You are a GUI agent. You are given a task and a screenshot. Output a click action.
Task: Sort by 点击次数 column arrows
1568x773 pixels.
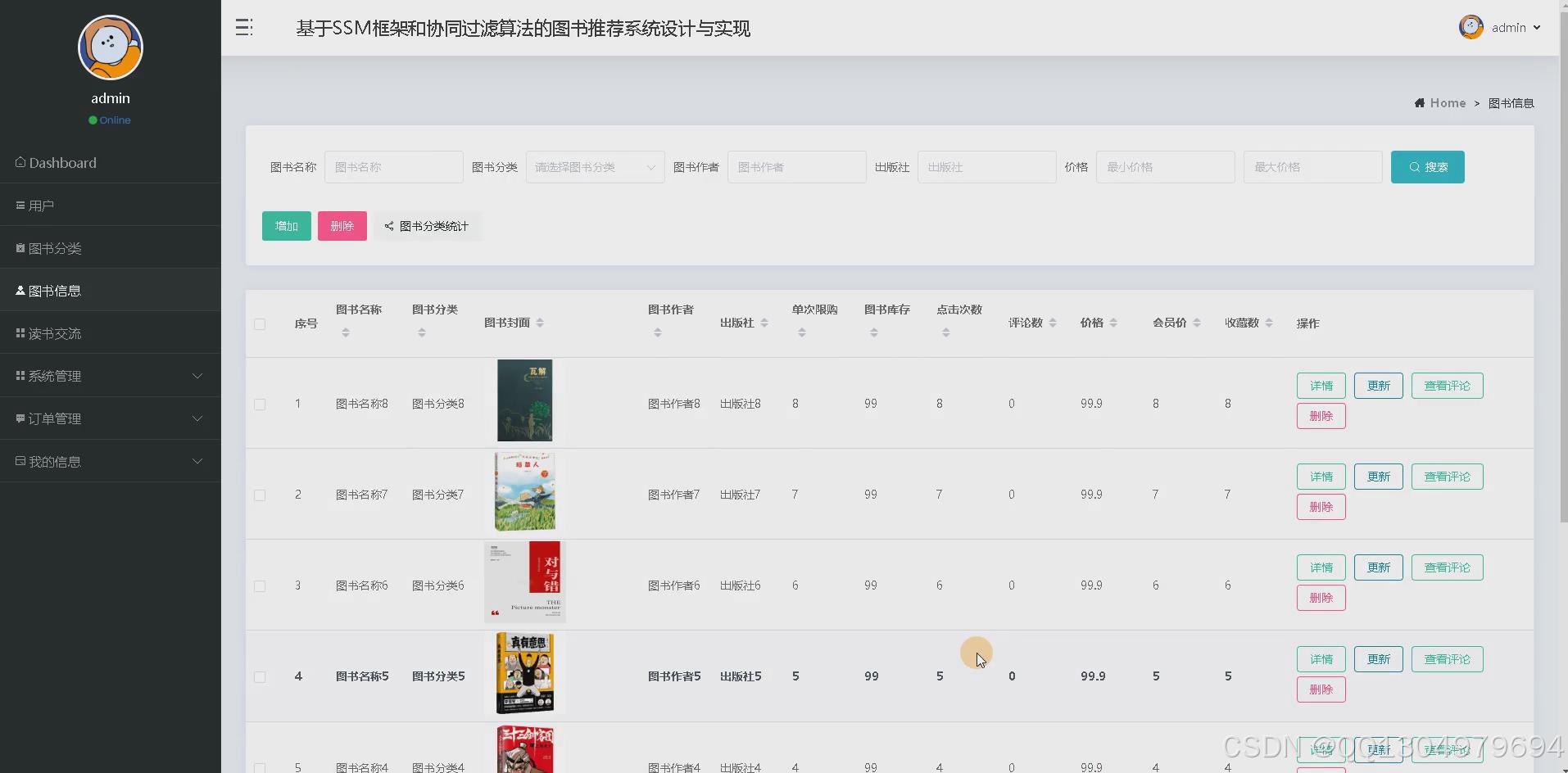click(x=946, y=332)
